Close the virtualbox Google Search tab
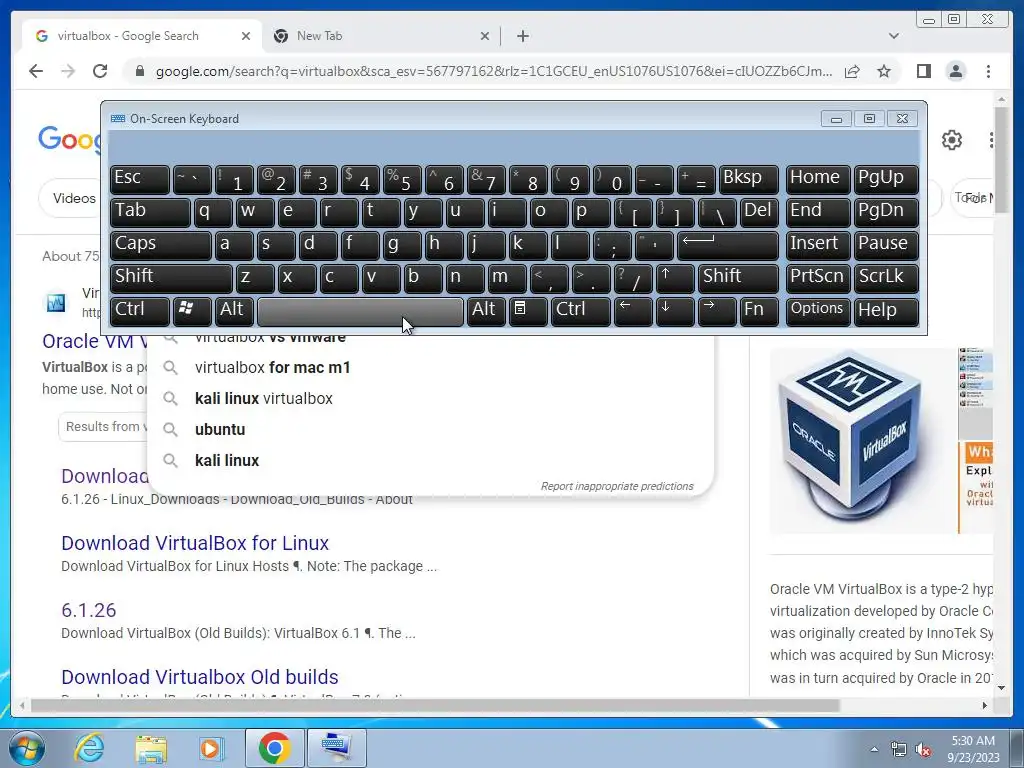 pyautogui.click(x=246, y=36)
